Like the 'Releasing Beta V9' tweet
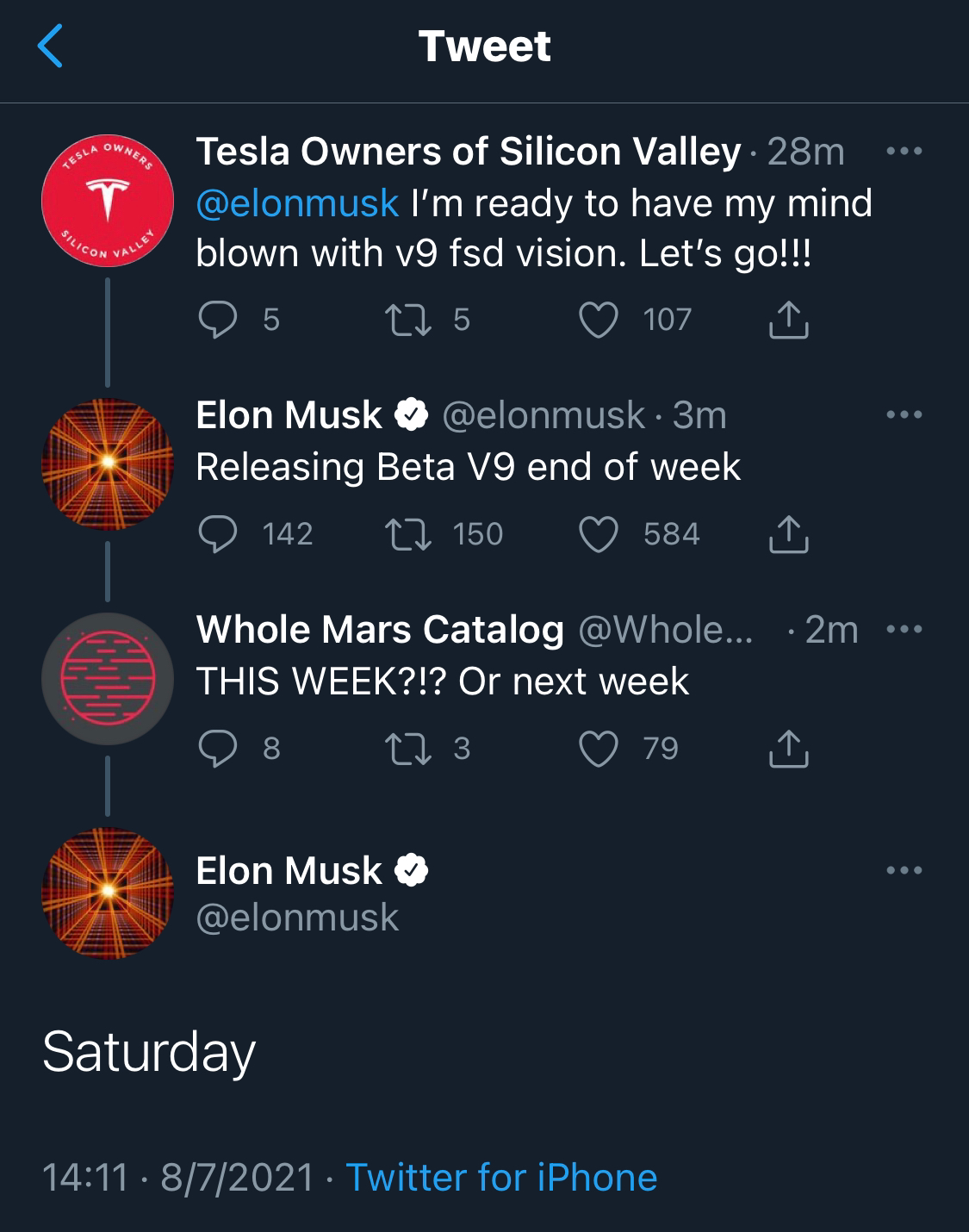The height and width of the screenshot is (1232, 969). point(599,534)
